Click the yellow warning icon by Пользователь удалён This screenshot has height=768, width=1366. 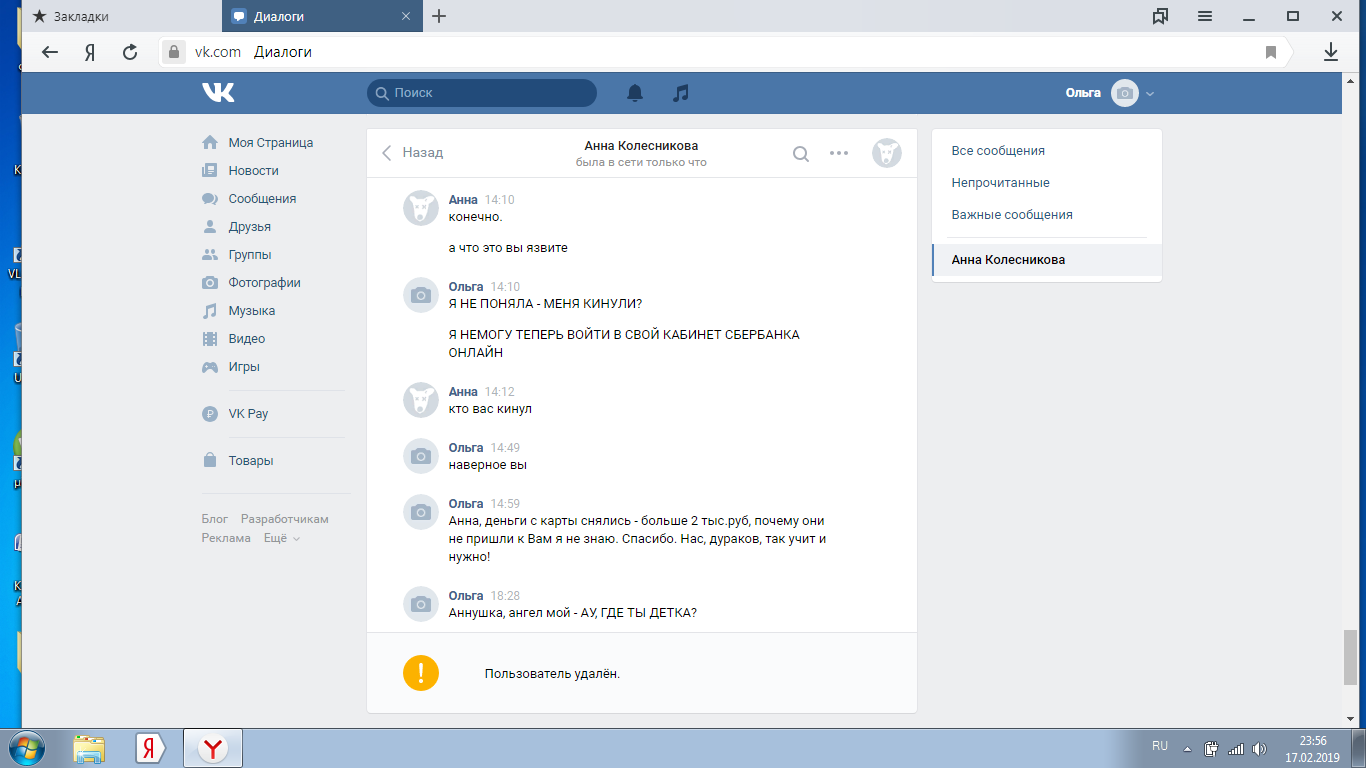point(421,673)
